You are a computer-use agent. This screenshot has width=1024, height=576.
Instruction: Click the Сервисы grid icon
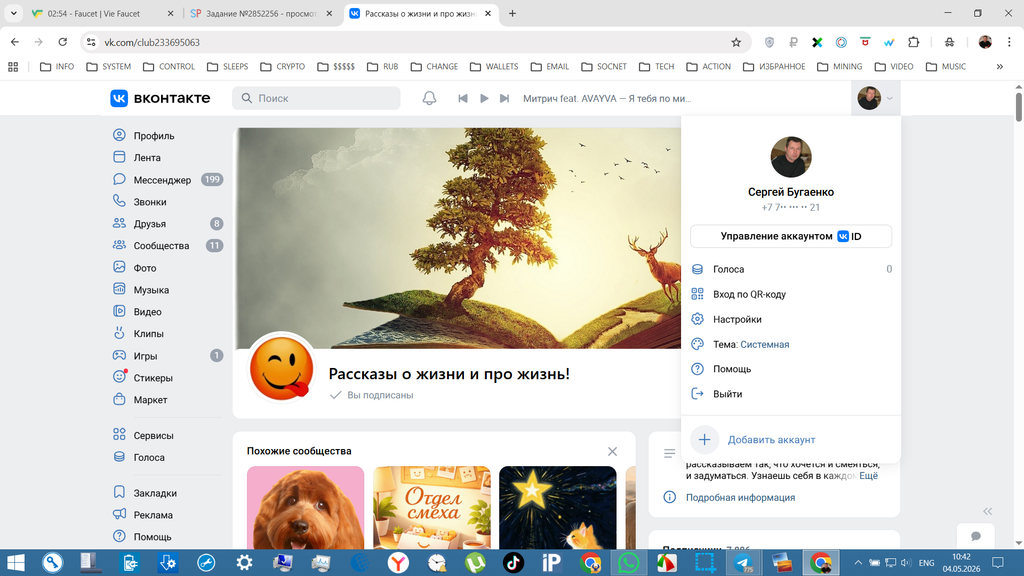tap(119, 434)
